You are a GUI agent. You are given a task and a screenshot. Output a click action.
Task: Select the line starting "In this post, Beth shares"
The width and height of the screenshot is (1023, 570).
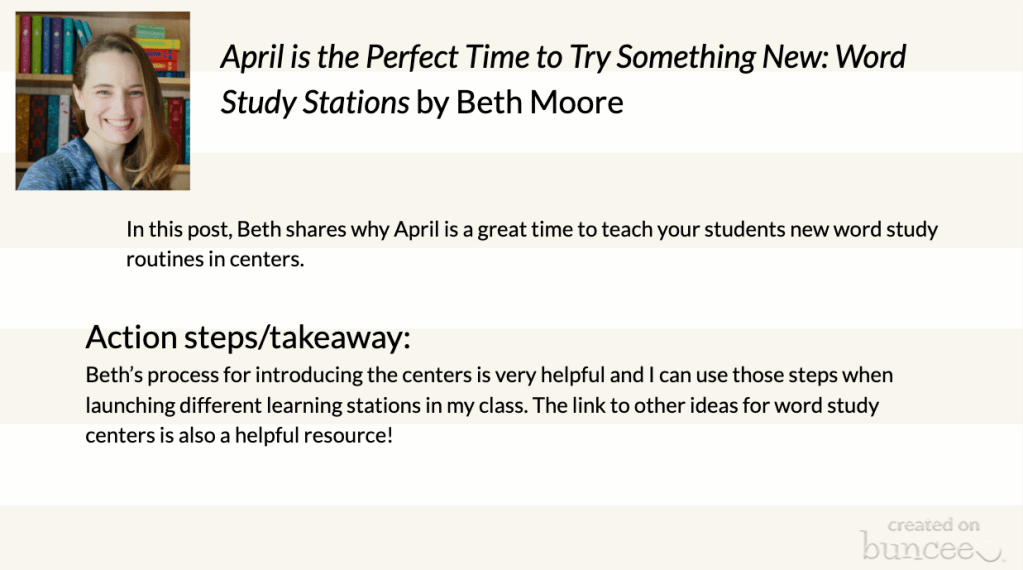click(531, 229)
